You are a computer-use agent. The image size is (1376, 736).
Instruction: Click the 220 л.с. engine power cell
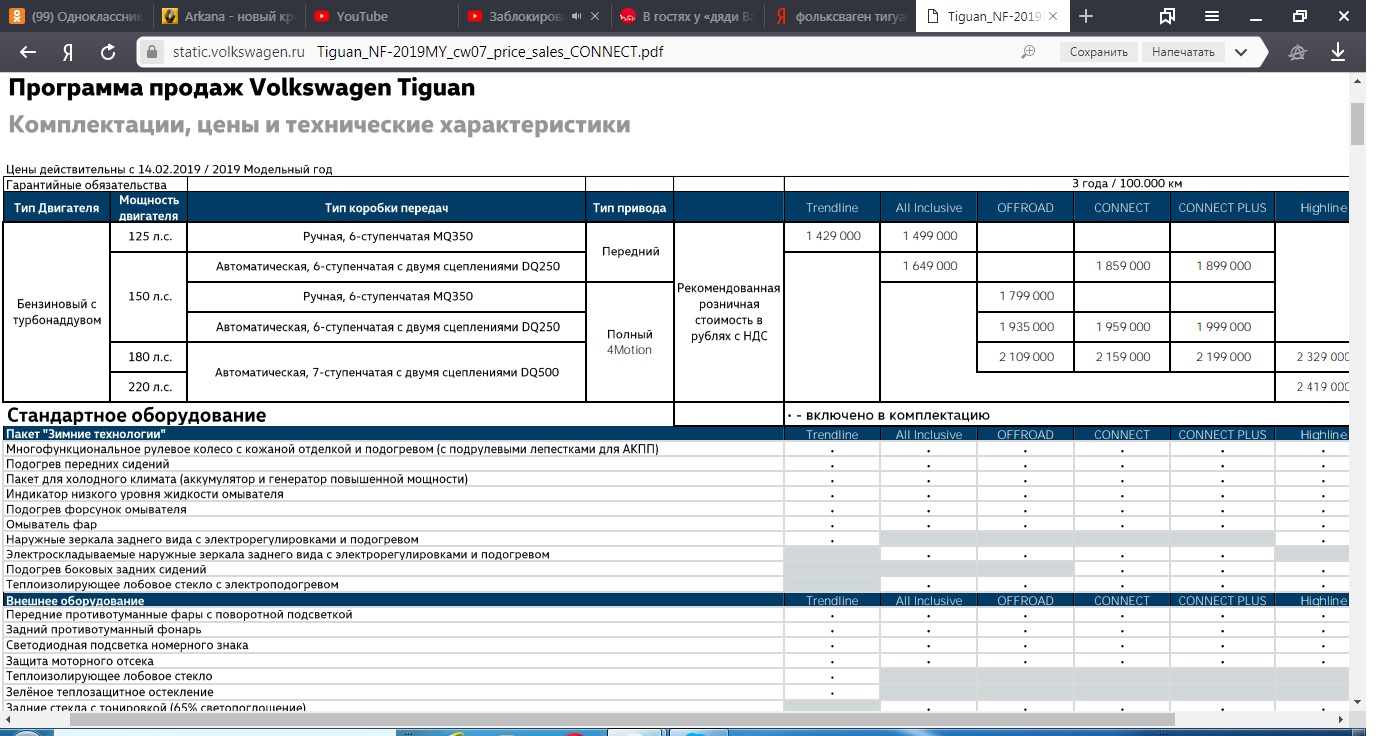(x=149, y=387)
